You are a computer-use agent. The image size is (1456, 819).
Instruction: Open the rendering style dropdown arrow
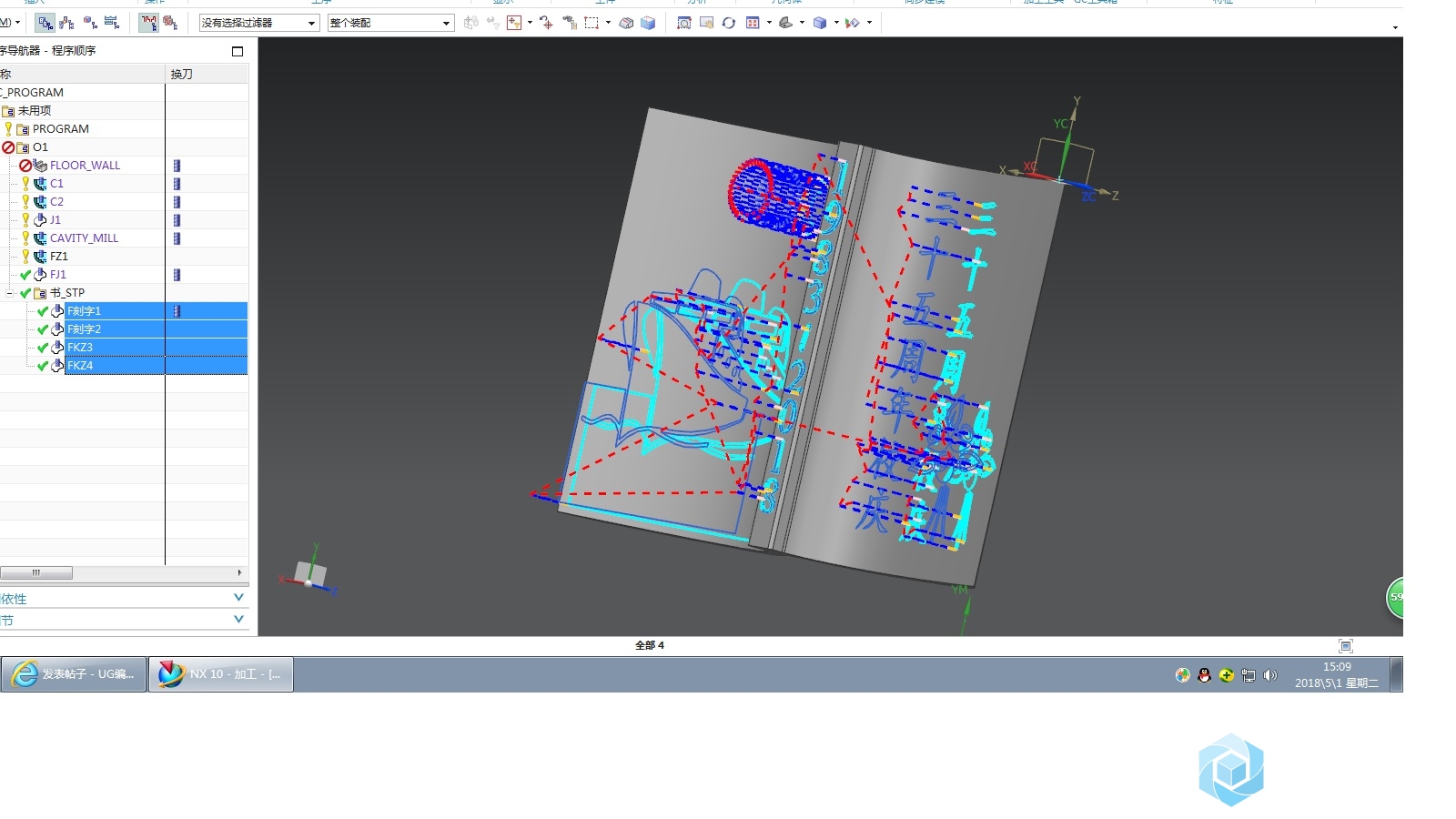[x=836, y=23]
